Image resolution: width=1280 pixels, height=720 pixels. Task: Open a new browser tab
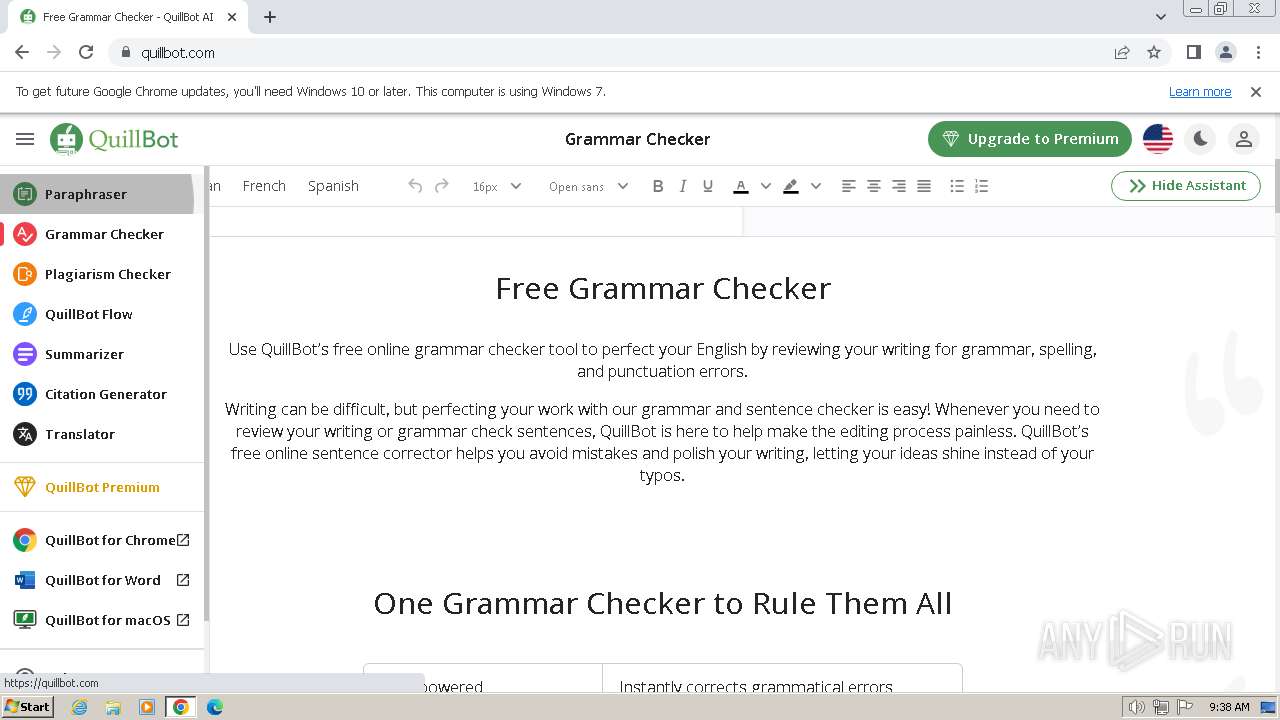click(x=270, y=16)
